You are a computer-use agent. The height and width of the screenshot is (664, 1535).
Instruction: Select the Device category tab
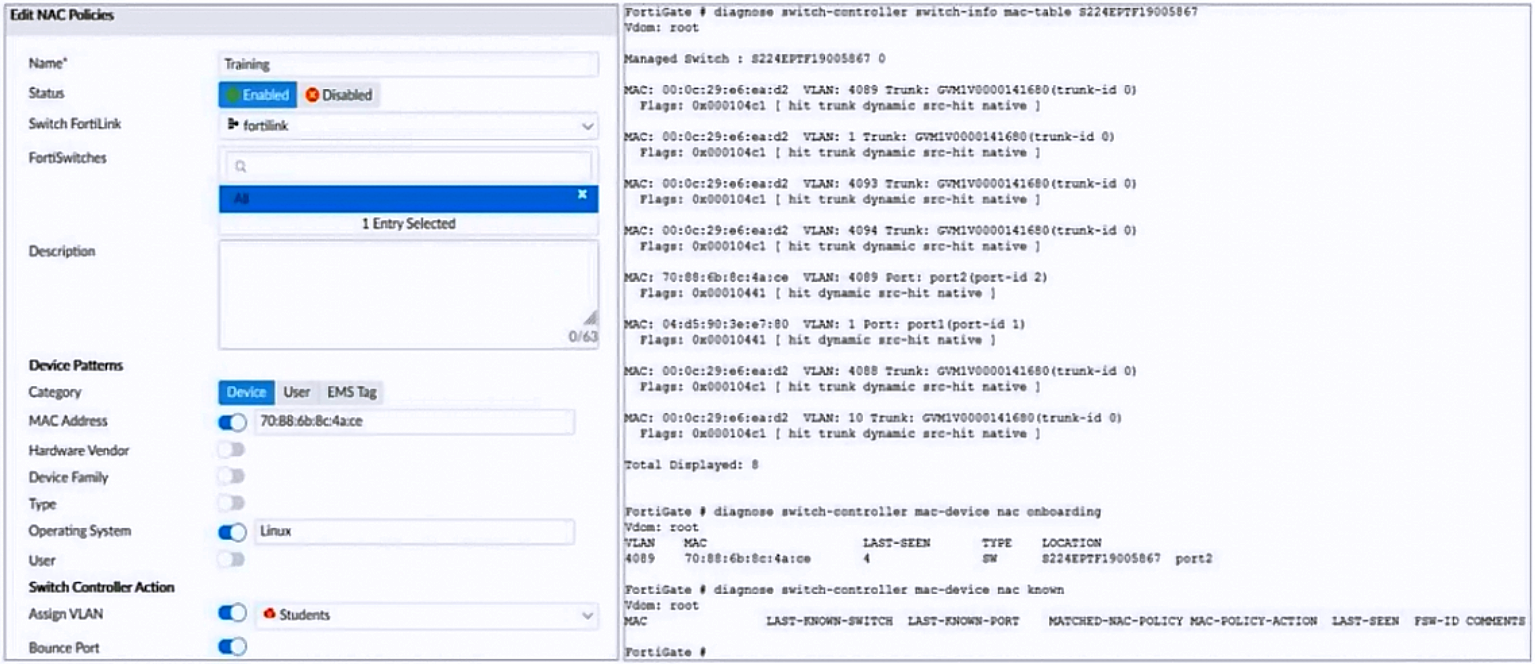click(246, 392)
